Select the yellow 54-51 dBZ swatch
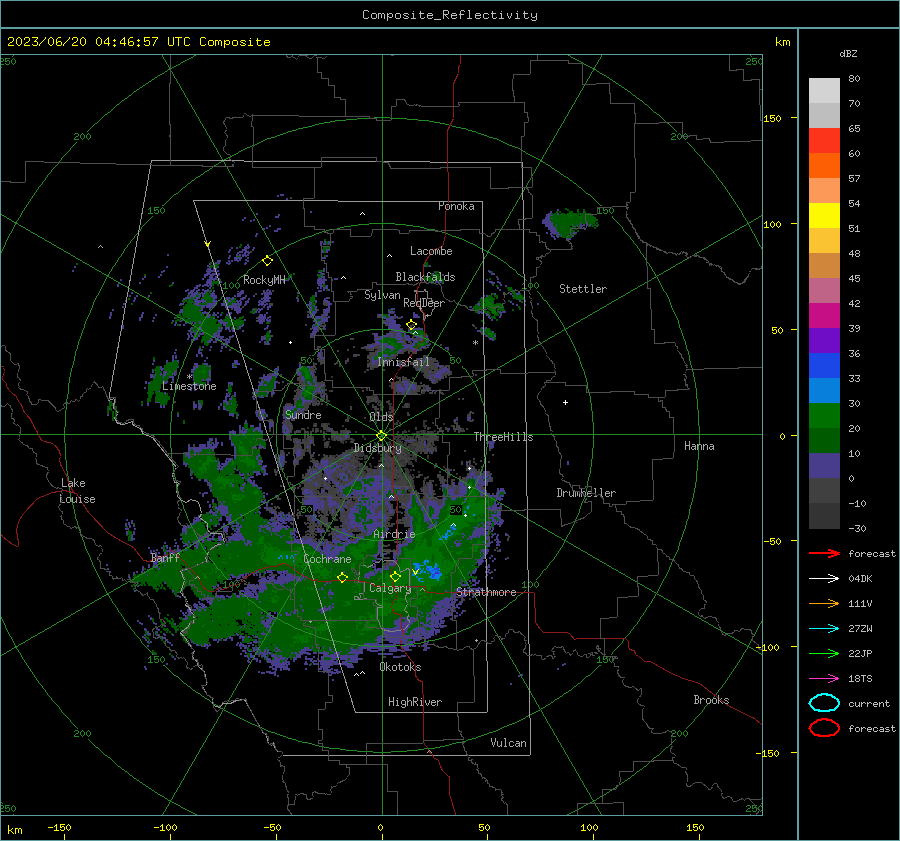The height and width of the screenshot is (841, 900). pos(824,216)
